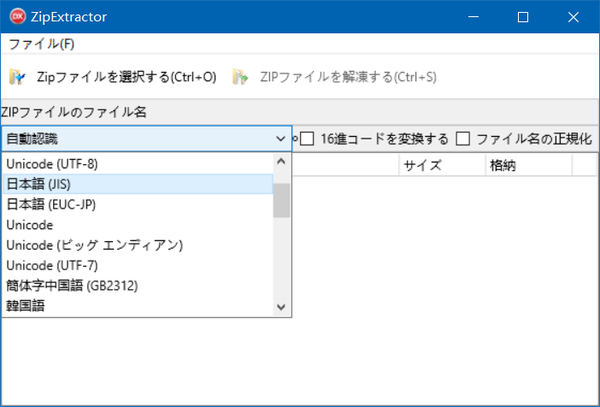Click the dropdown list scroll up arrow
The height and width of the screenshot is (407, 600).
(281, 161)
